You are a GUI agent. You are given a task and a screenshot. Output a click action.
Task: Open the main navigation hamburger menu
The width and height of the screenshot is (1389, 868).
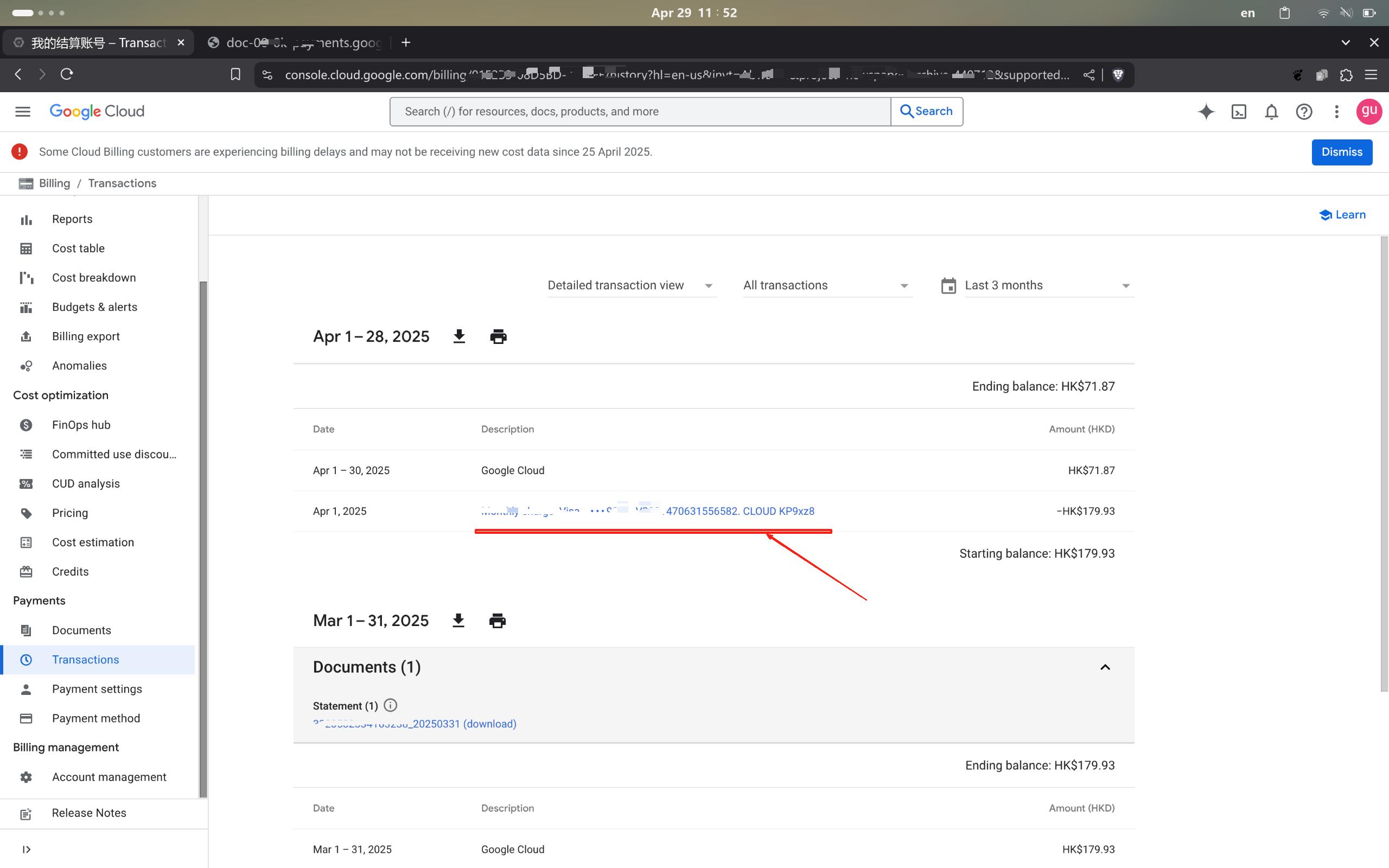(x=23, y=111)
